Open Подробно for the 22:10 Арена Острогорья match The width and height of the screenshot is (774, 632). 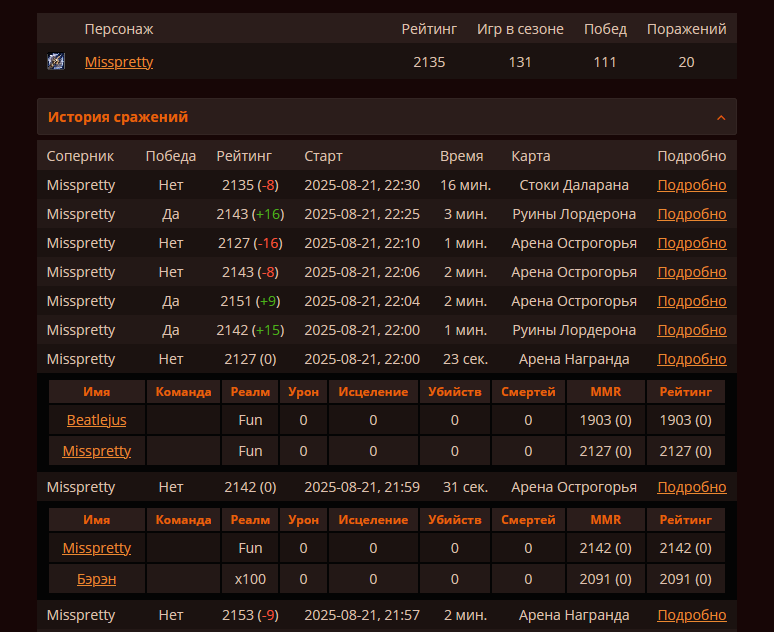pyautogui.click(x=692, y=243)
